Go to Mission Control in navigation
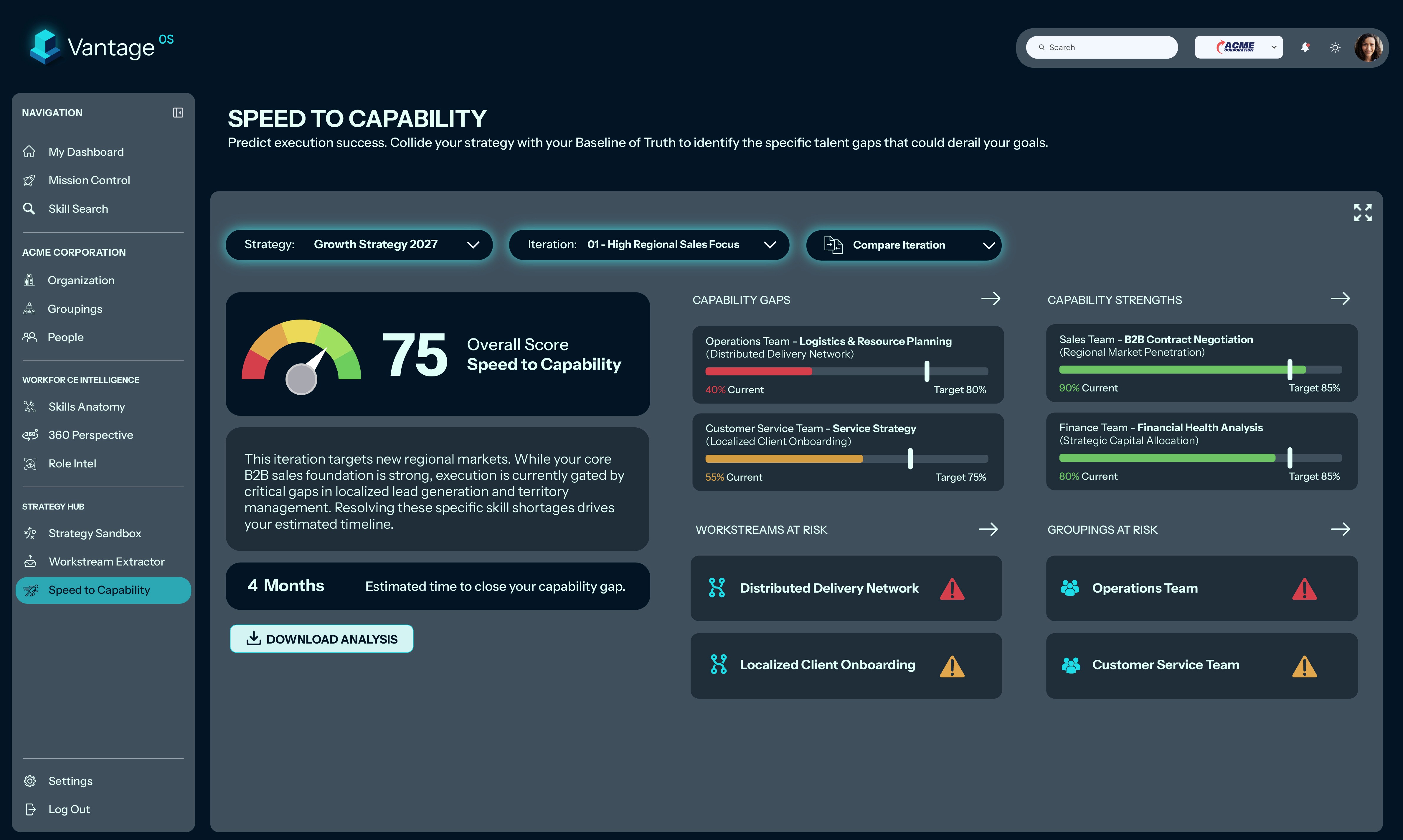 89,180
